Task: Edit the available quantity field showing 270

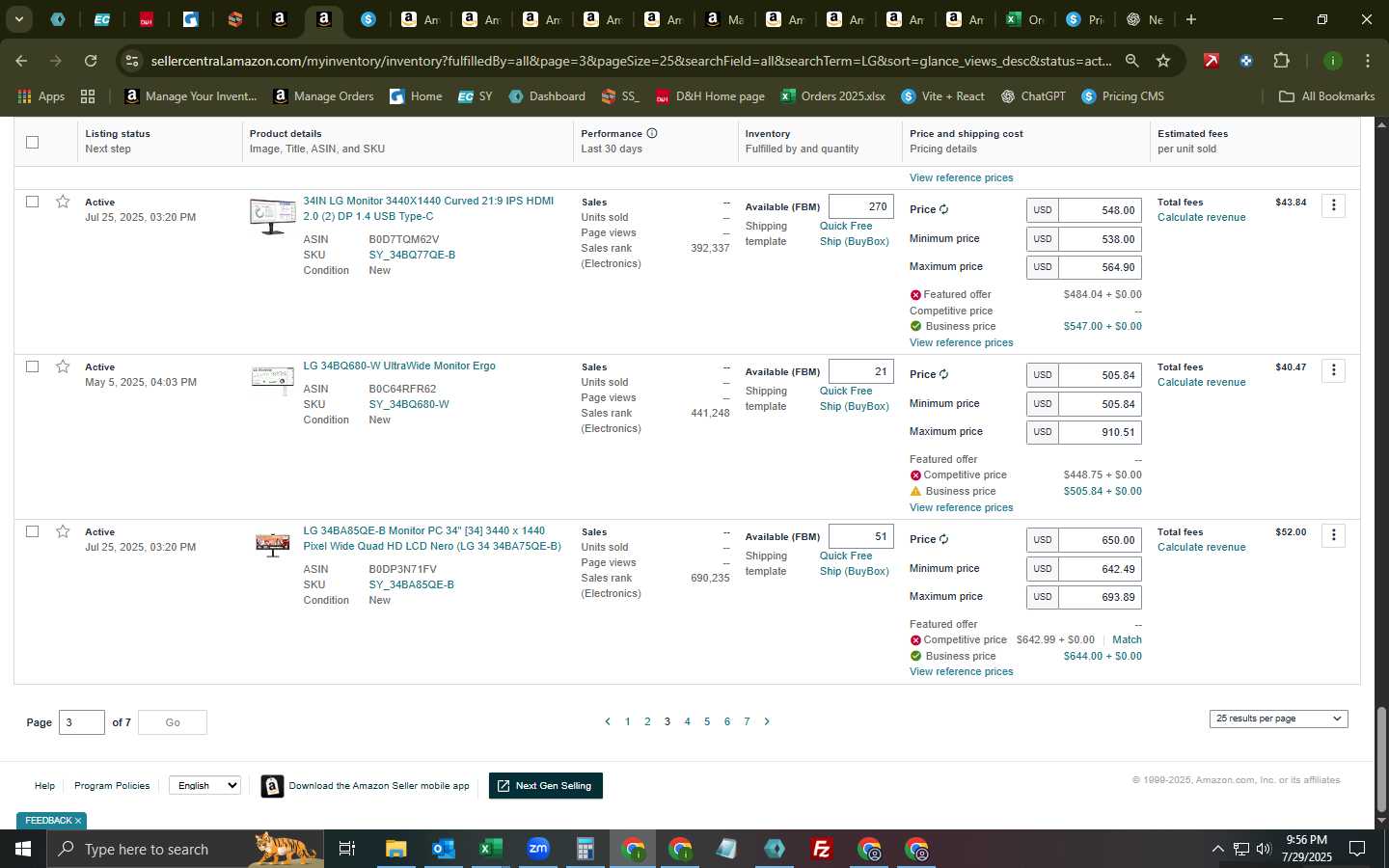Action: pos(861,206)
